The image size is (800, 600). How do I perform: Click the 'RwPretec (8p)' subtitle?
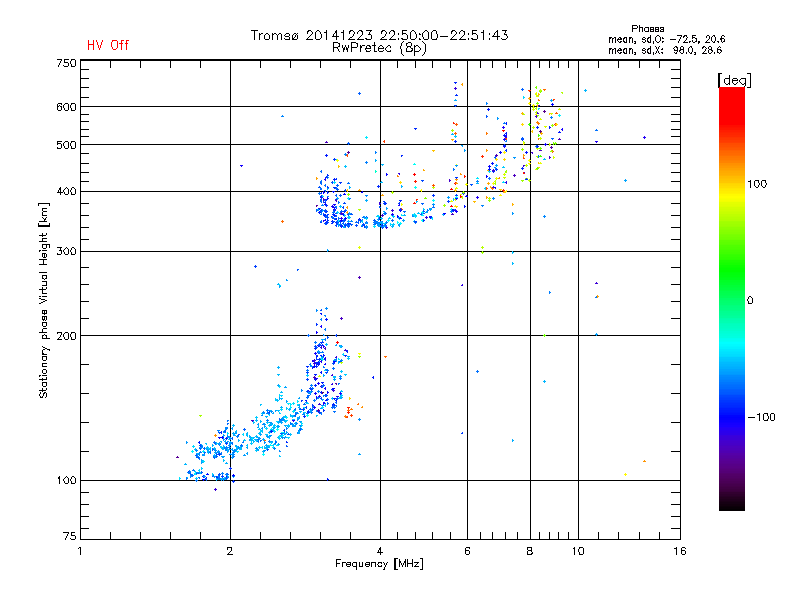click(379, 48)
